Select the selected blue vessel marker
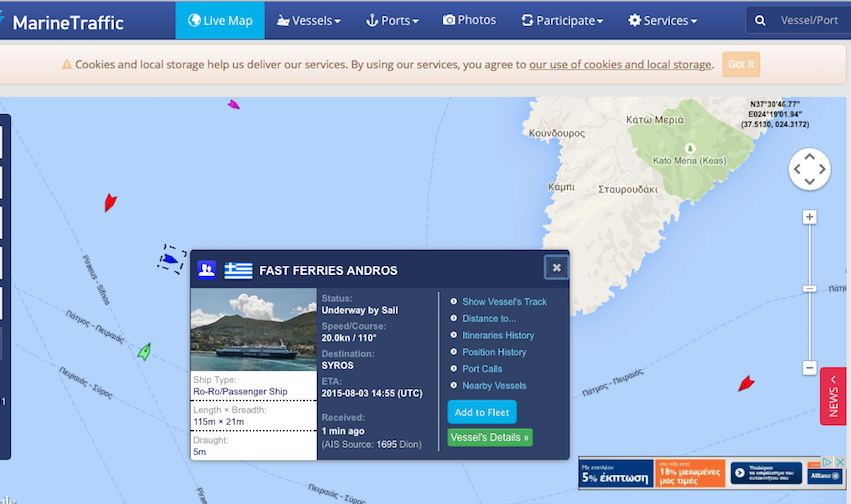This screenshot has width=851, height=504. [x=170, y=260]
